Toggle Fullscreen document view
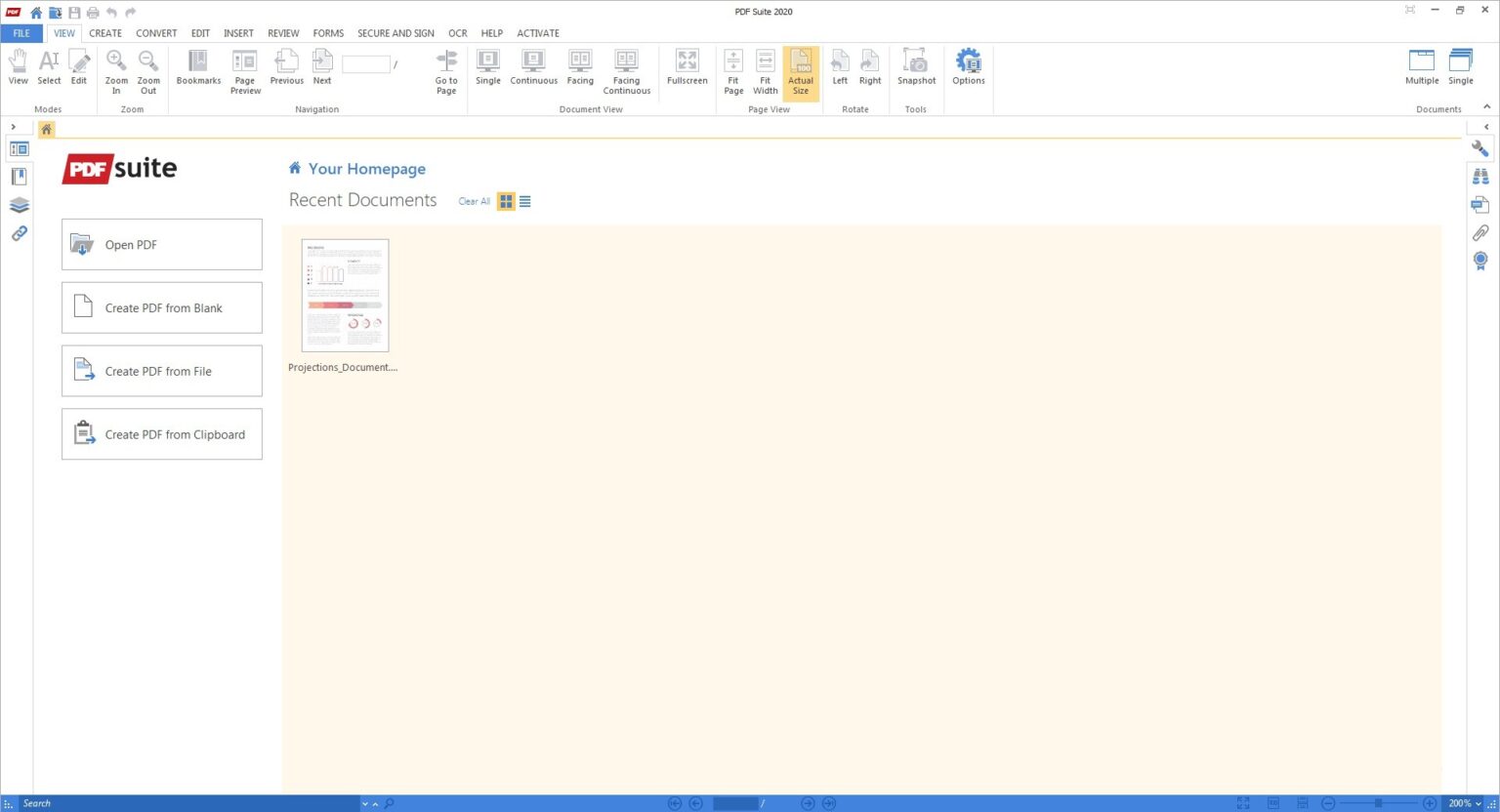1500x812 pixels. (x=687, y=66)
